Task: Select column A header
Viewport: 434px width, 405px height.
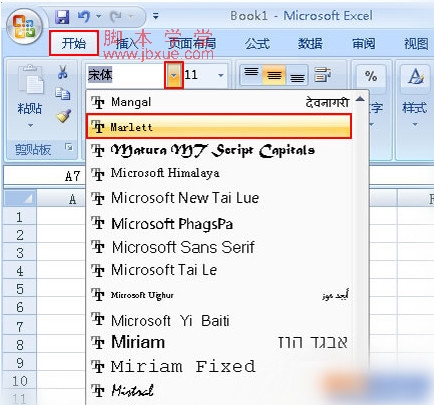Action: (x=61, y=199)
